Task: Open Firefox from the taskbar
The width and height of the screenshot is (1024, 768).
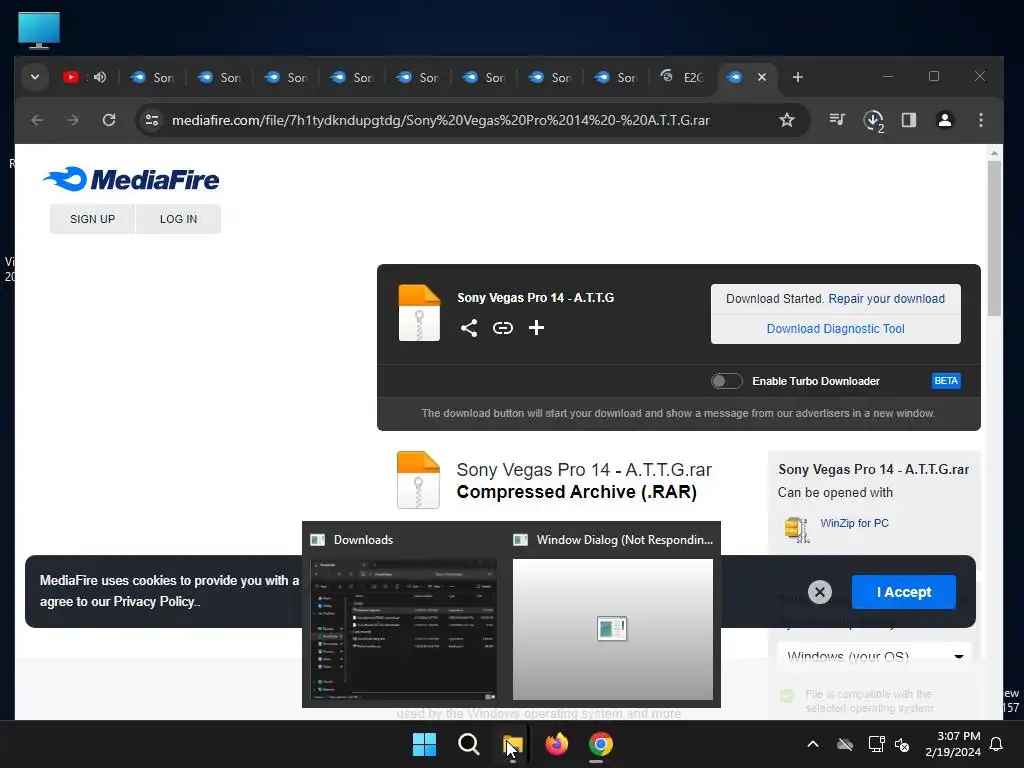Action: 556,744
